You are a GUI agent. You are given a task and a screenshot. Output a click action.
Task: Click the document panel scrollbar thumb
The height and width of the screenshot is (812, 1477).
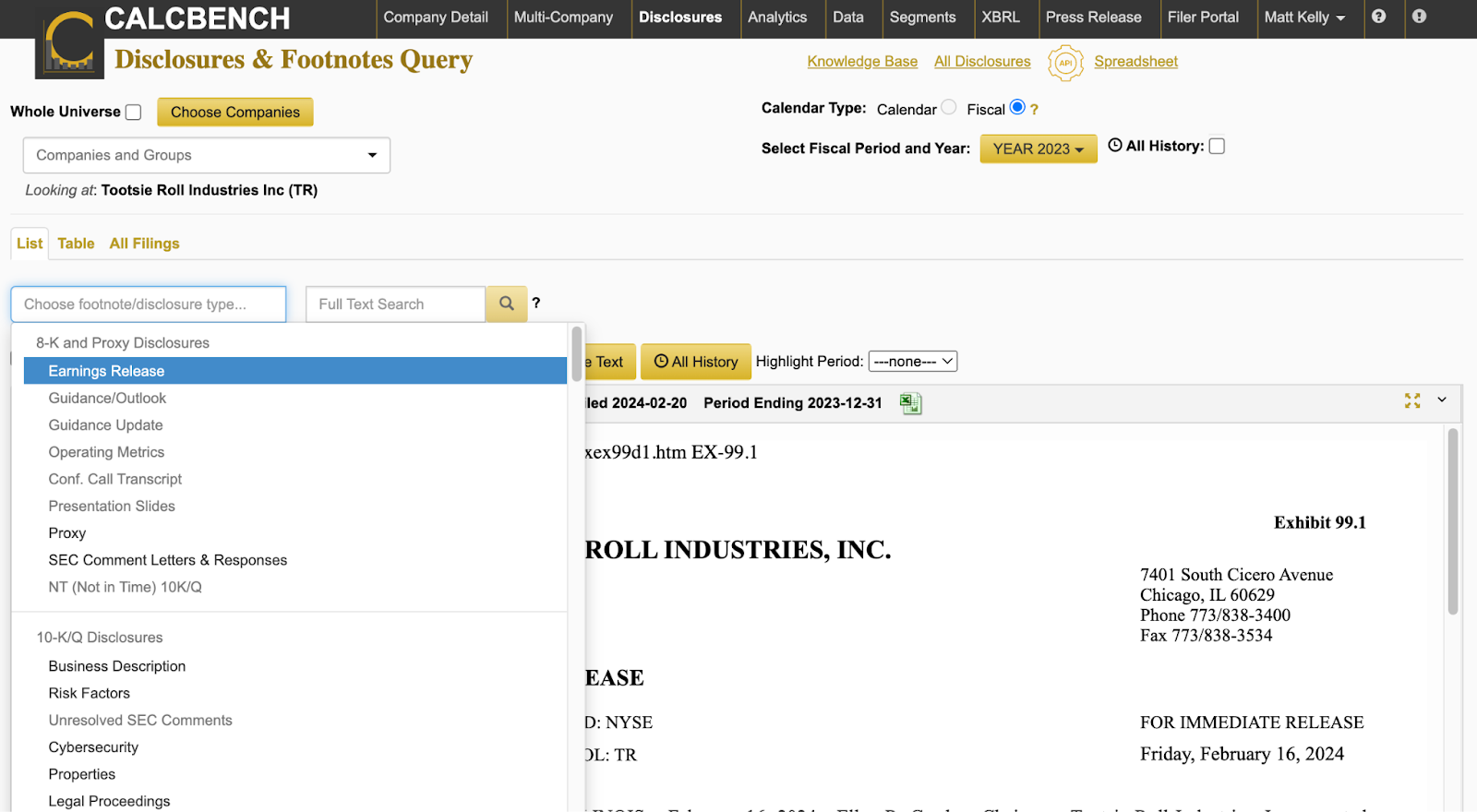coord(1453,521)
